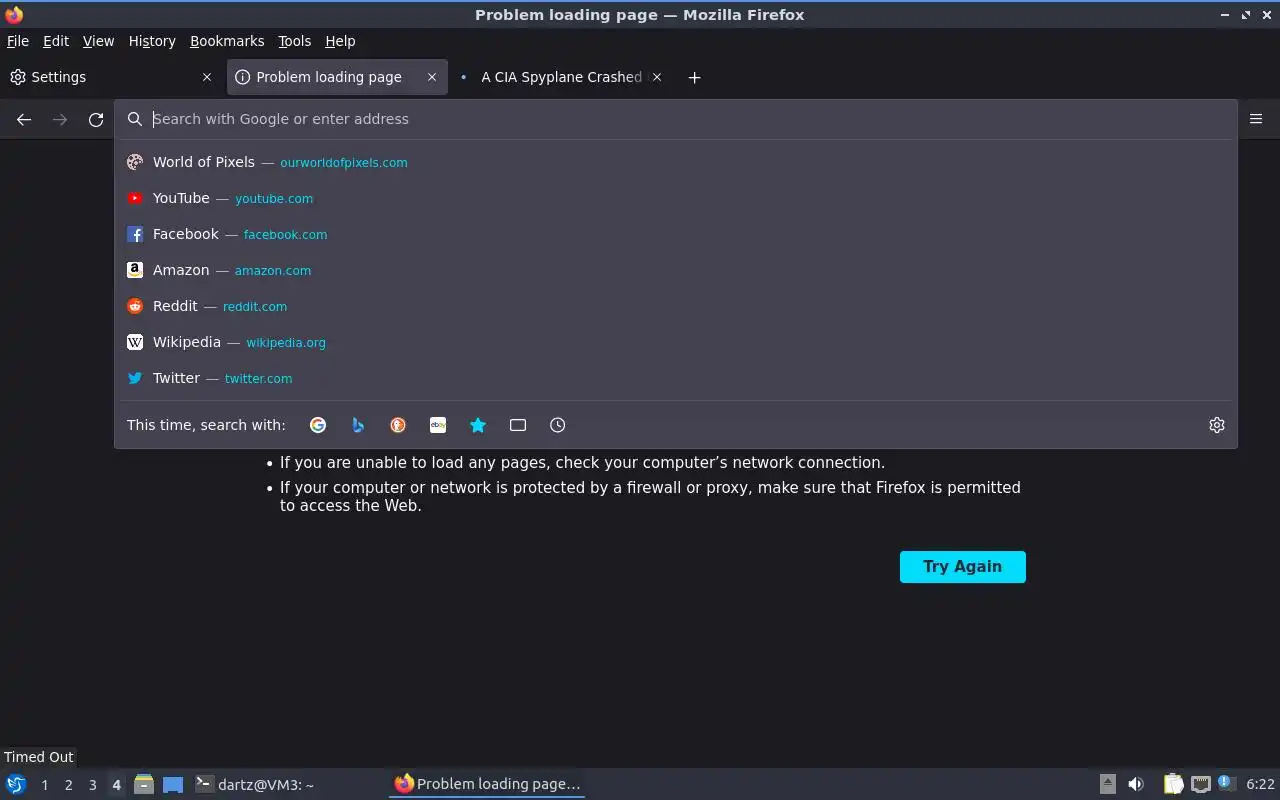Open the Help menu
Viewport: 1280px width, 800px height.
click(x=340, y=41)
